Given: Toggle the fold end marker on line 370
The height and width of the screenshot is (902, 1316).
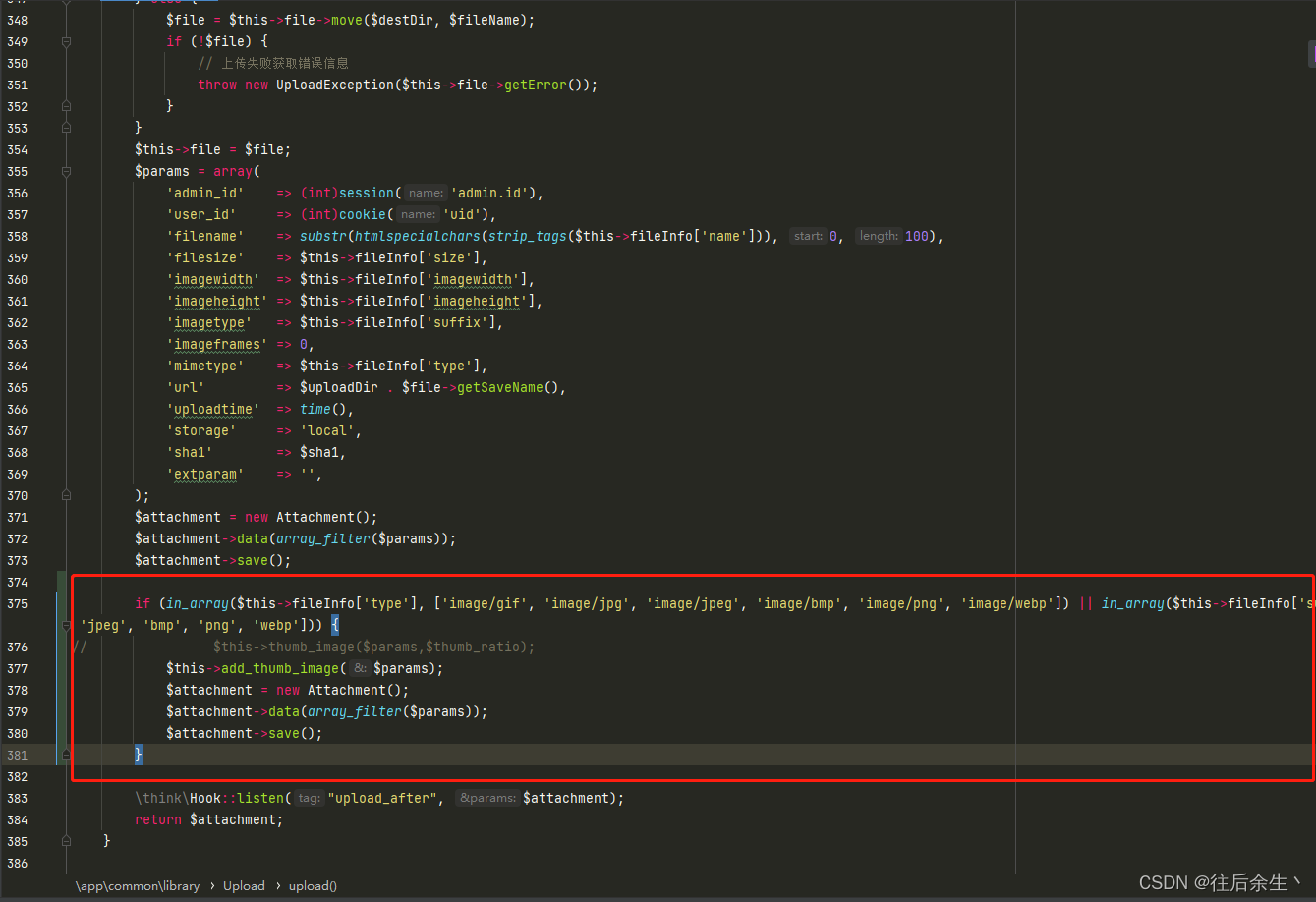Looking at the screenshot, I should tap(66, 495).
